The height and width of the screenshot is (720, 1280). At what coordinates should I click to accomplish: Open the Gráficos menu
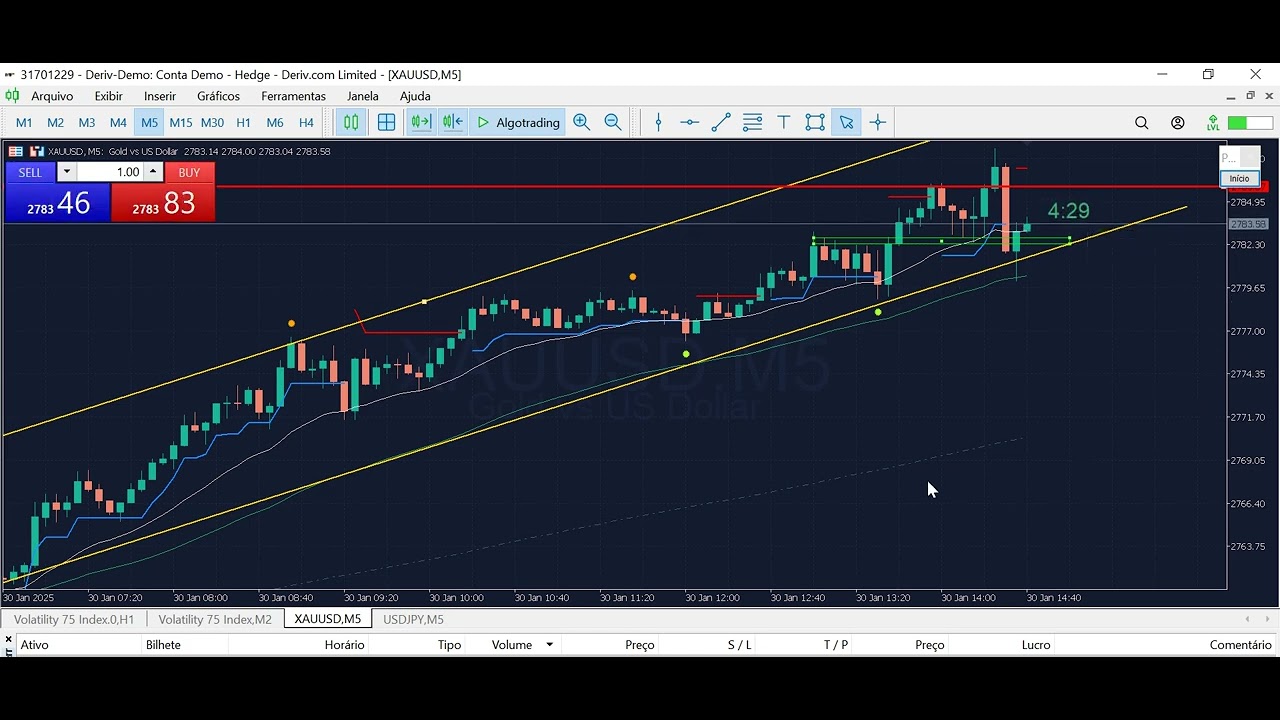click(218, 96)
